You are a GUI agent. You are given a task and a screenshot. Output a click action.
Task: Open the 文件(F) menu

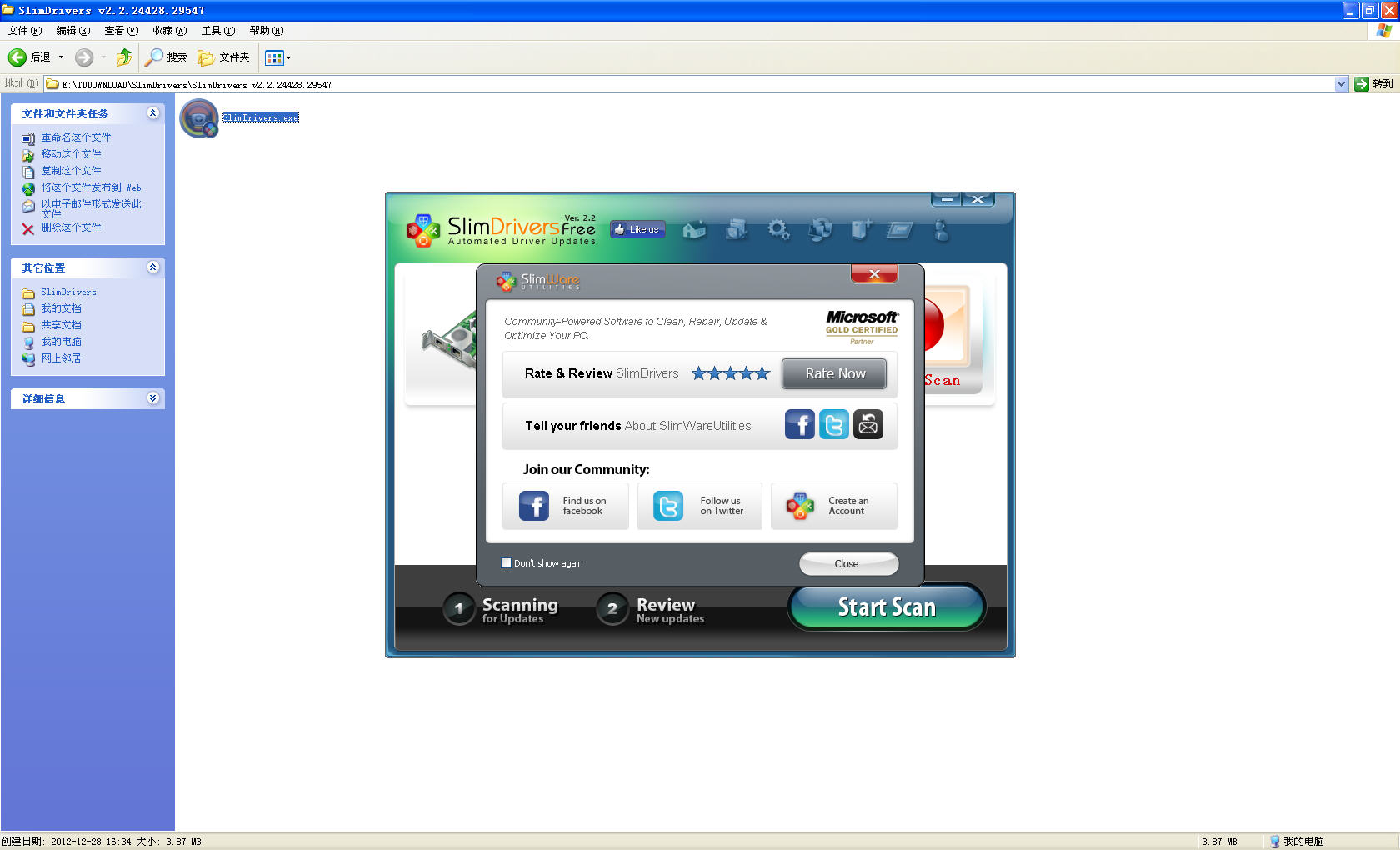24,31
